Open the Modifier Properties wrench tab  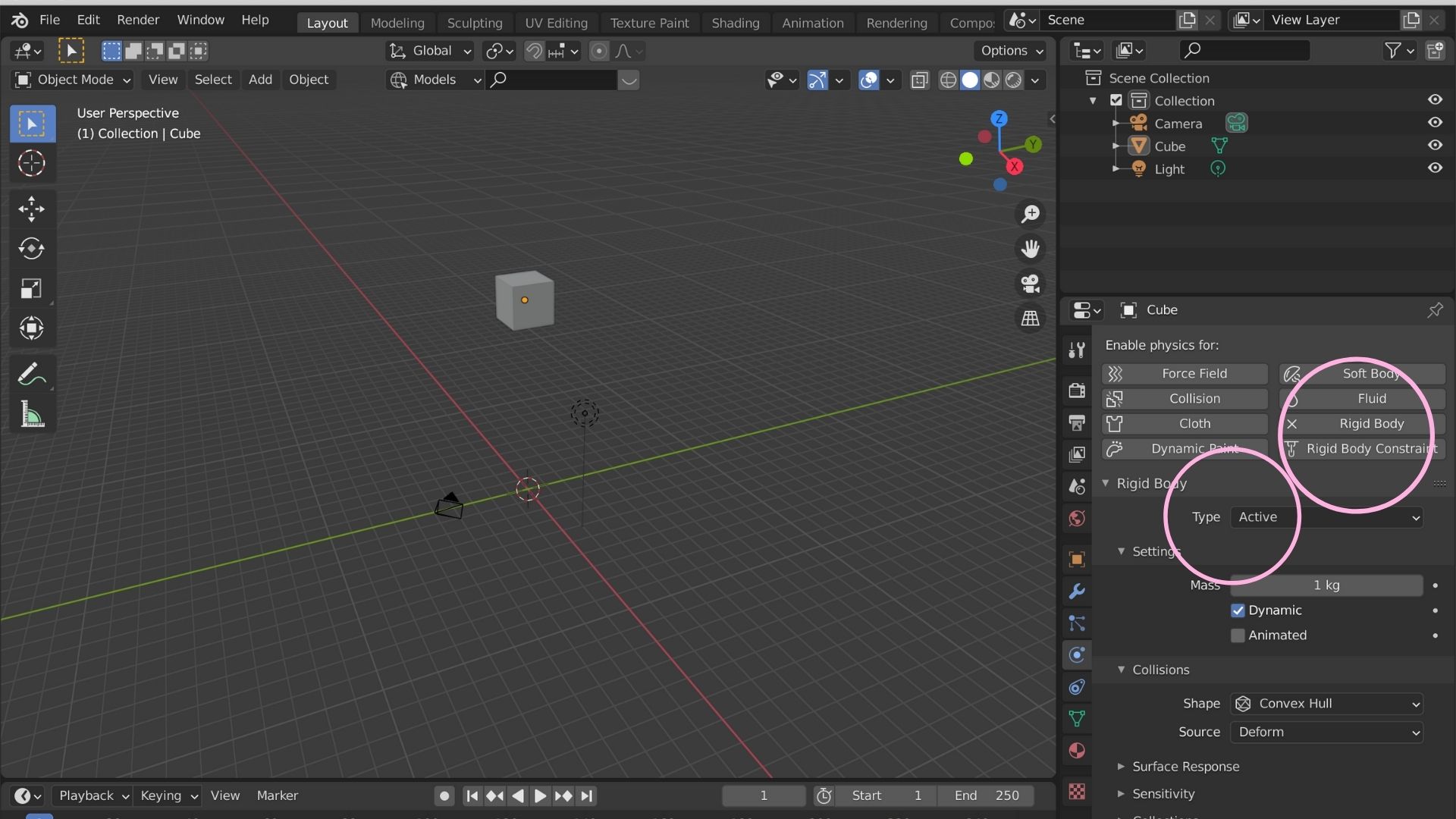(1076, 591)
